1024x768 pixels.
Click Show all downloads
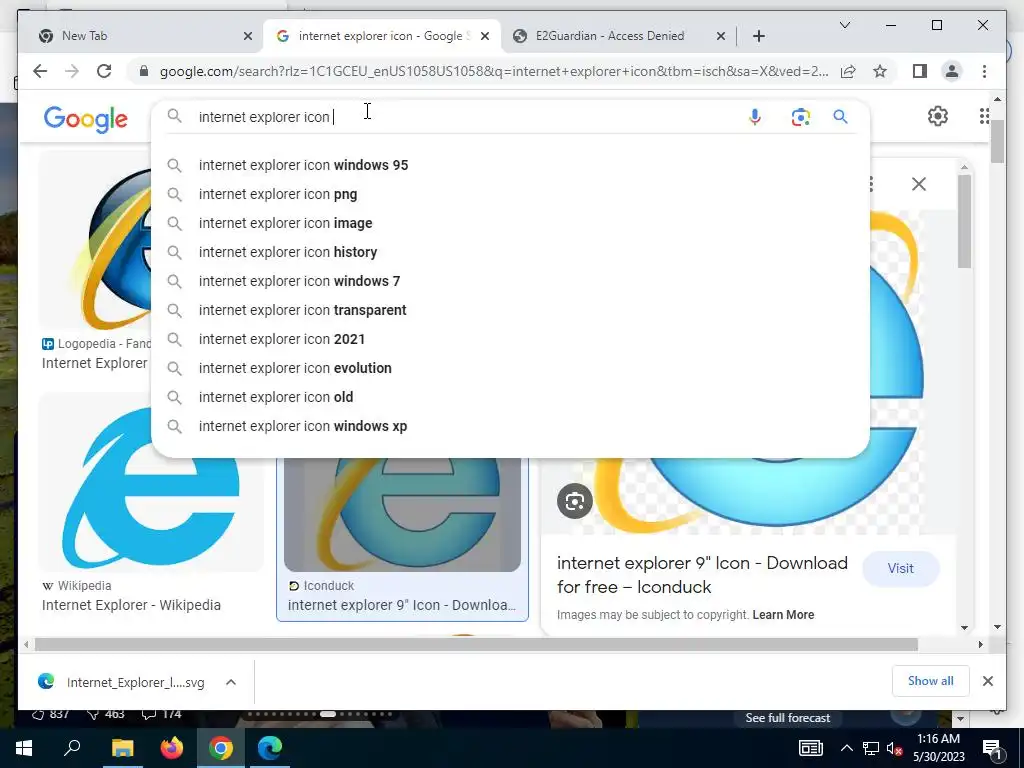930,680
